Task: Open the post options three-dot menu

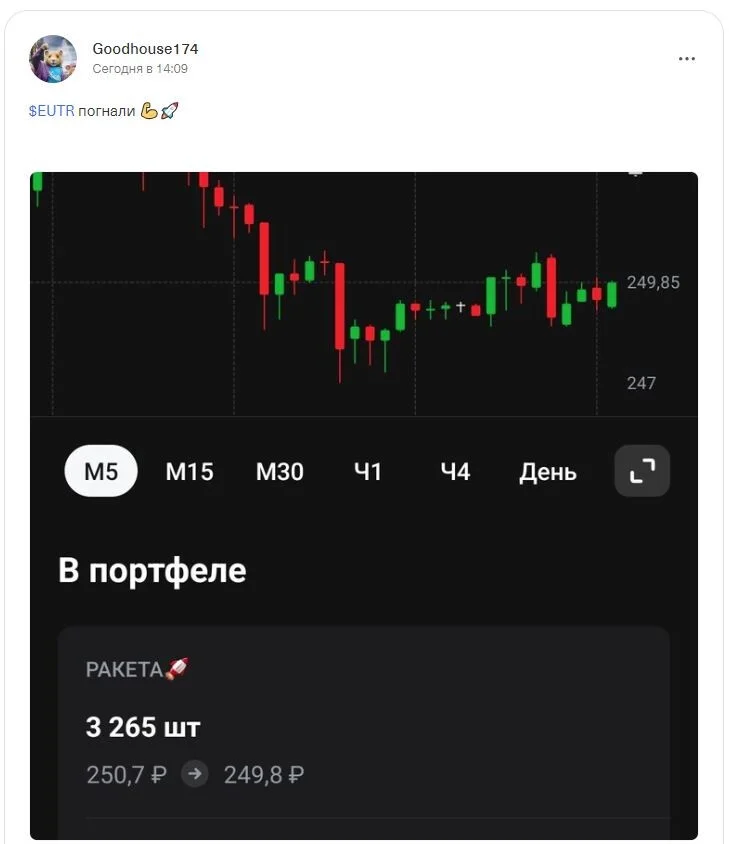Action: [686, 59]
